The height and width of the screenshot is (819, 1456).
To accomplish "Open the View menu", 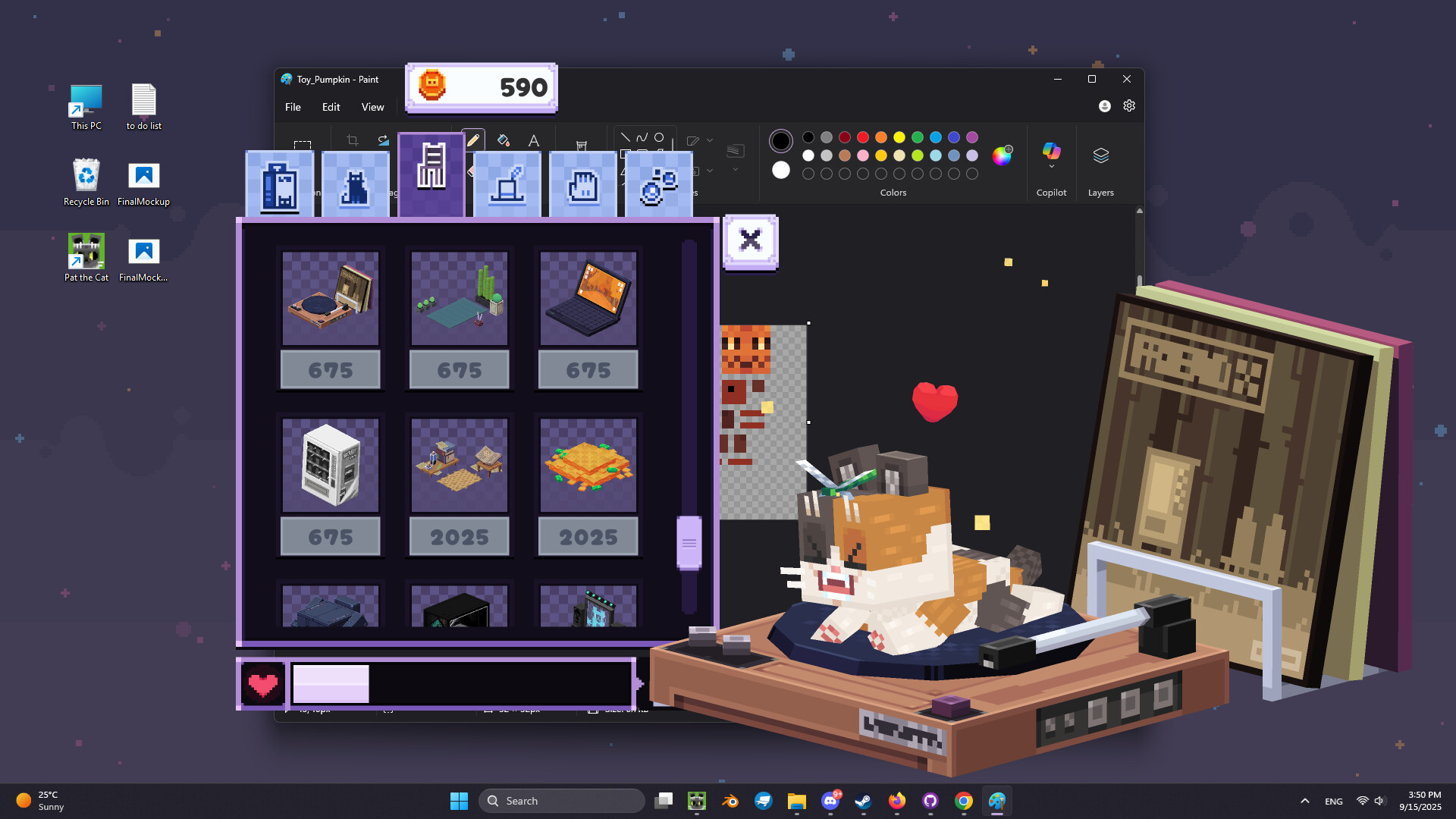I will click(x=372, y=107).
